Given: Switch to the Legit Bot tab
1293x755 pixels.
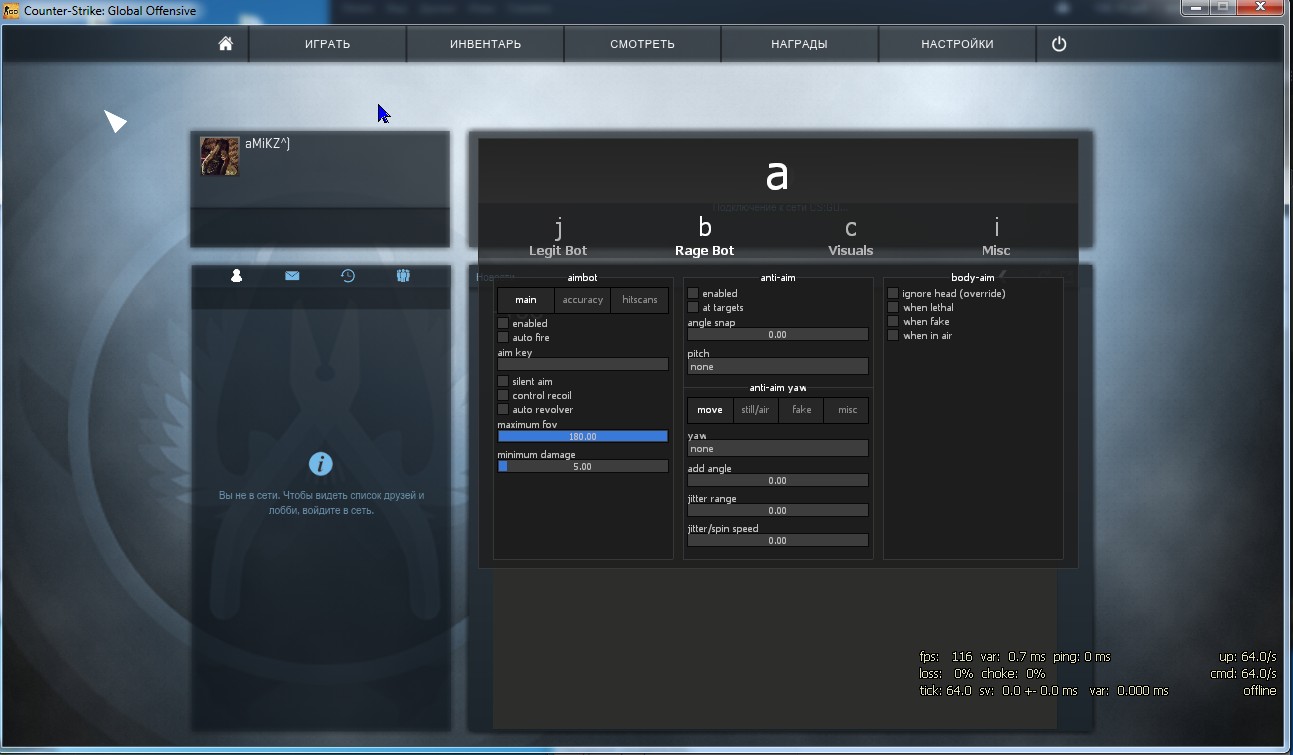Looking at the screenshot, I should [x=558, y=238].
